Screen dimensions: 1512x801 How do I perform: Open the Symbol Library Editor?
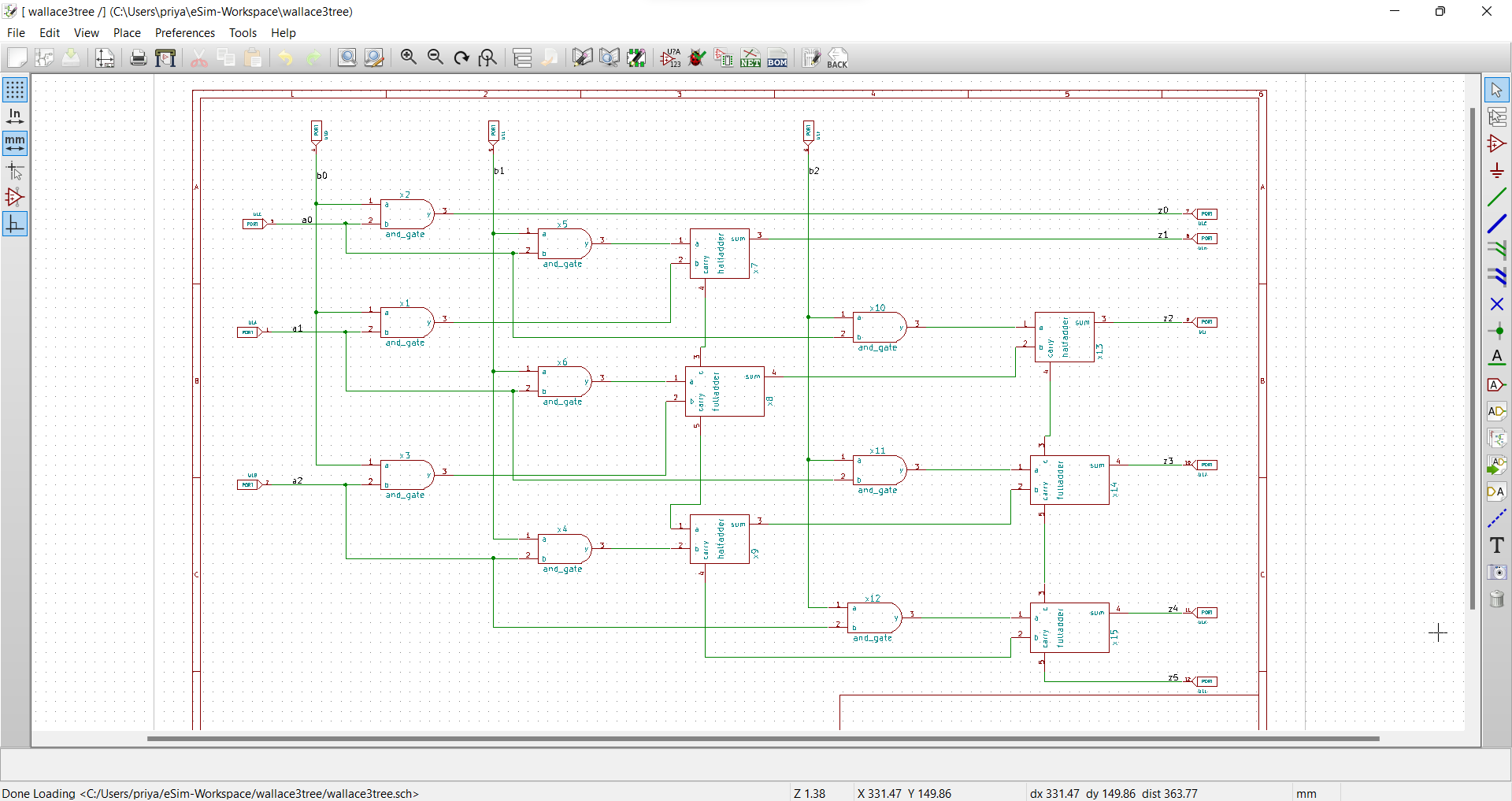(x=582, y=57)
